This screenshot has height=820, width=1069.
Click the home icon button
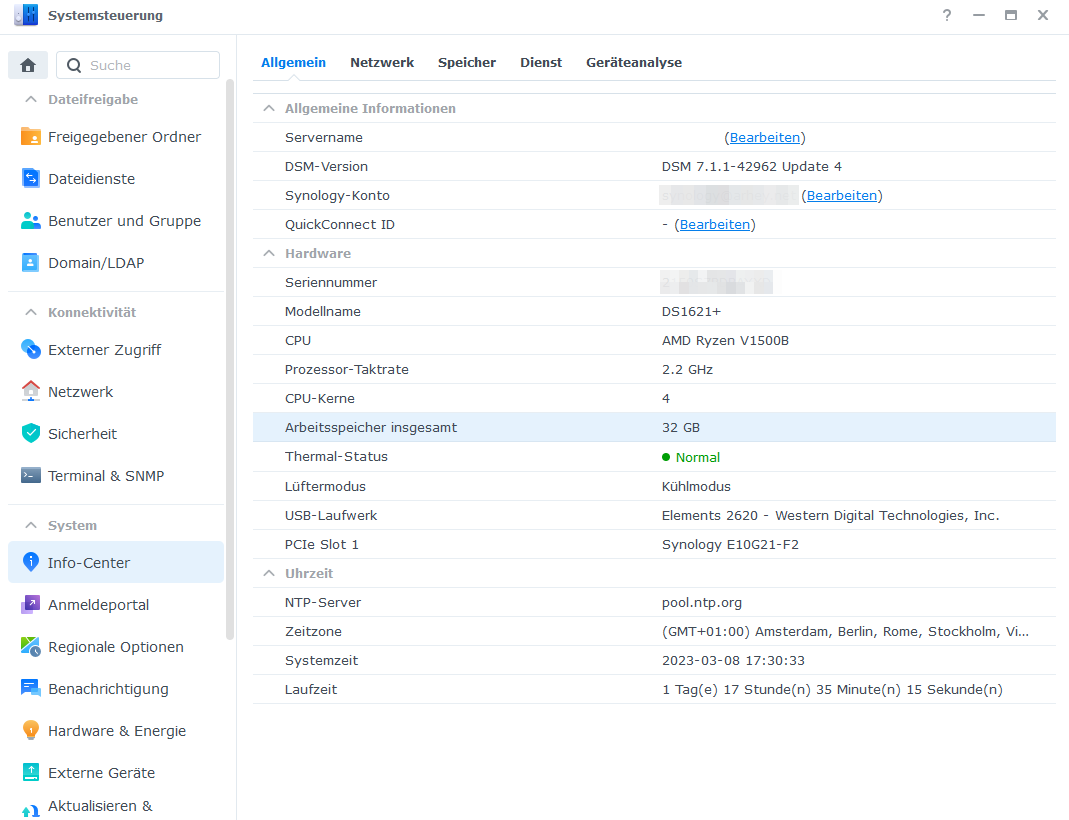[x=28, y=65]
